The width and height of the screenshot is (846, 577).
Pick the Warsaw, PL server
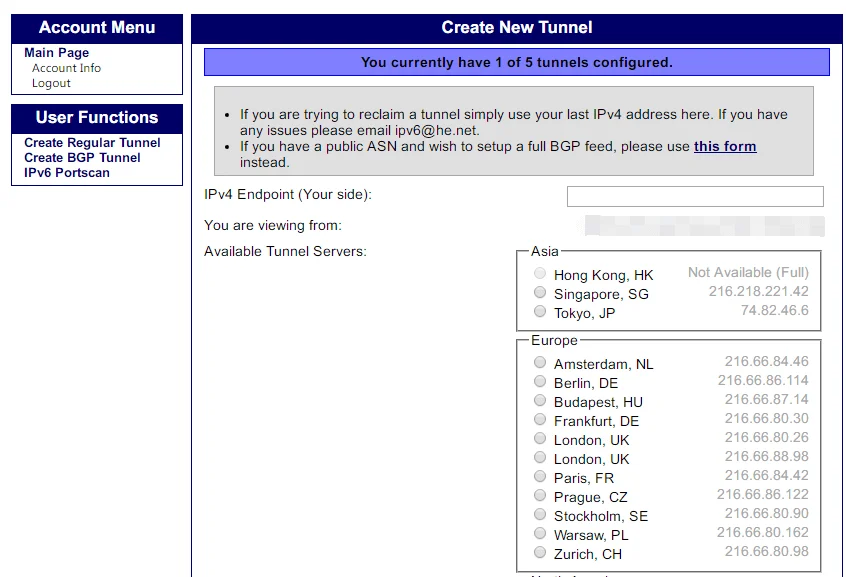(x=540, y=534)
